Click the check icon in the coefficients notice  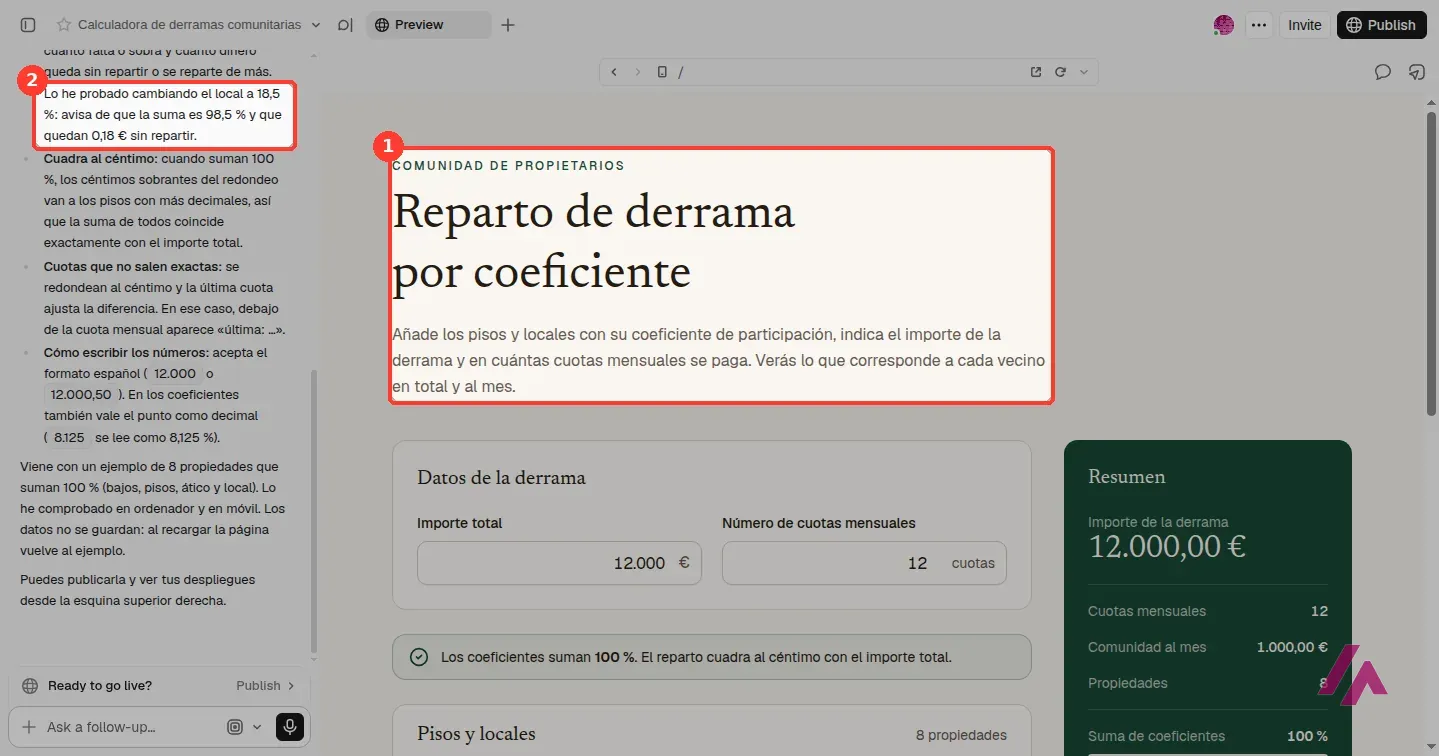pos(420,657)
